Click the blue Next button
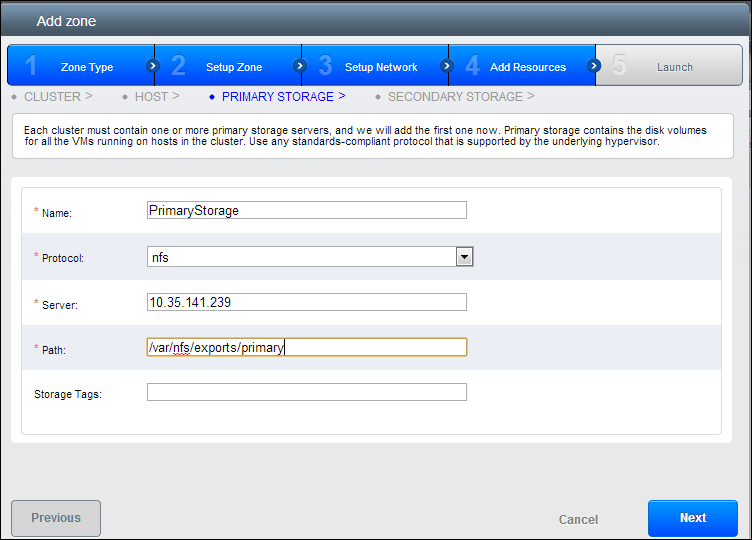752x540 pixels. click(692, 518)
